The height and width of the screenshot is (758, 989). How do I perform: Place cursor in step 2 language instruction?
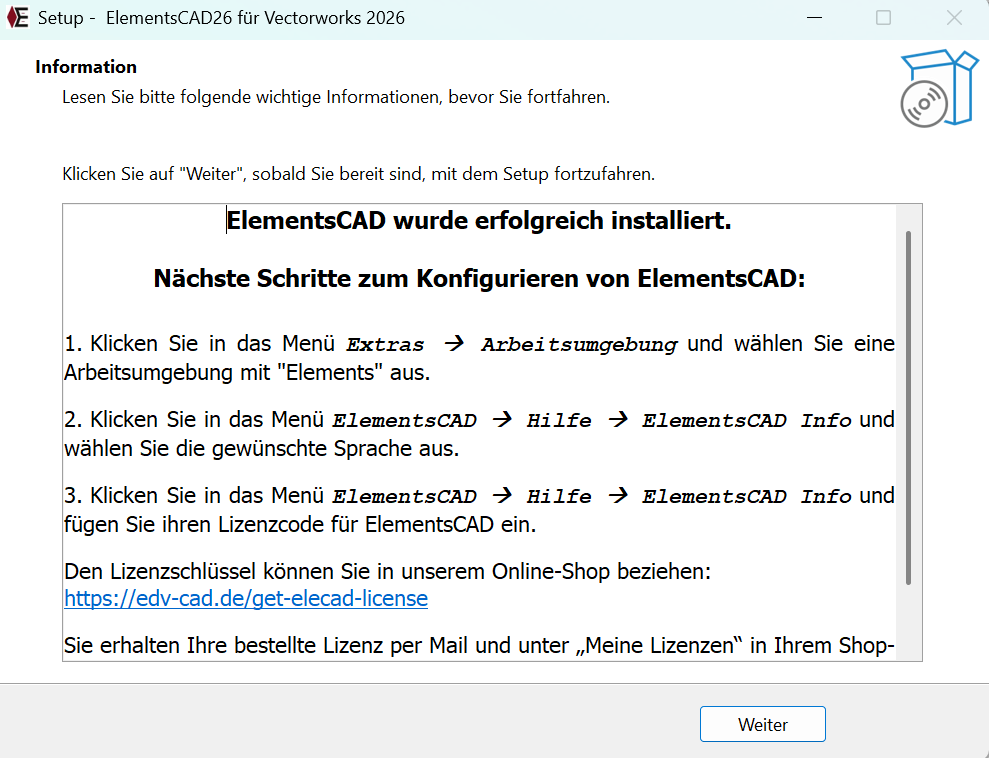pyautogui.click(x=262, y=449)
